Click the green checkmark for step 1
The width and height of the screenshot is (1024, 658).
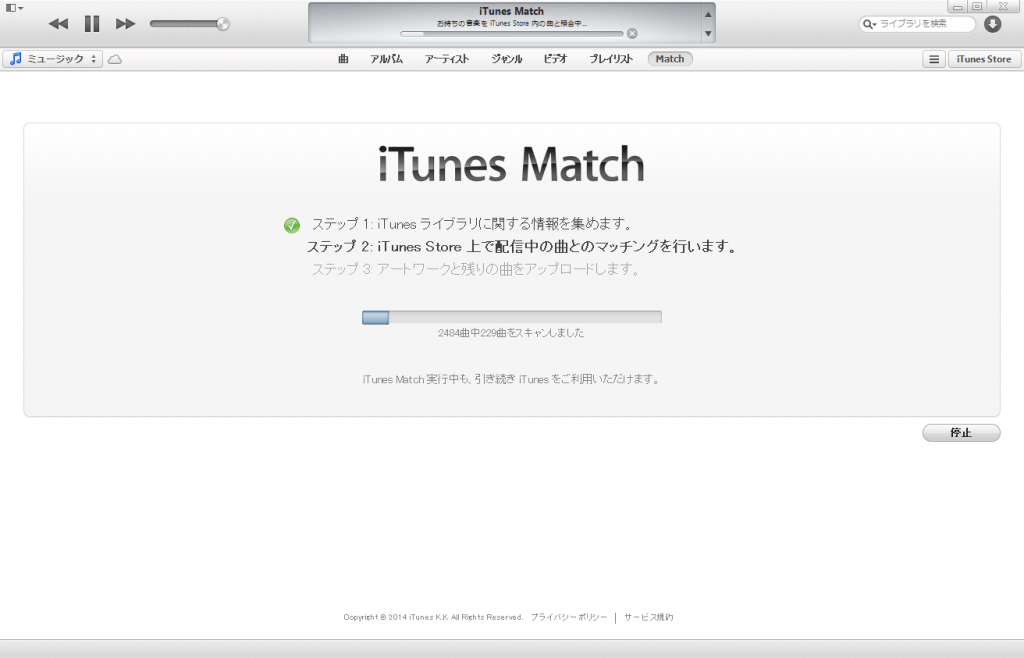(292, 225)
